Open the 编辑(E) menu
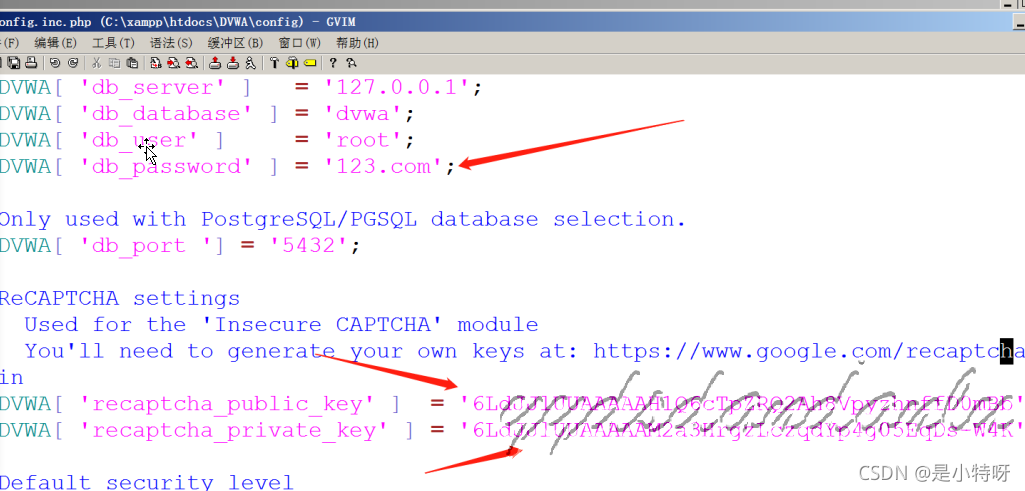The width and height of the screenshot is (1025, 491). [56, 43]
